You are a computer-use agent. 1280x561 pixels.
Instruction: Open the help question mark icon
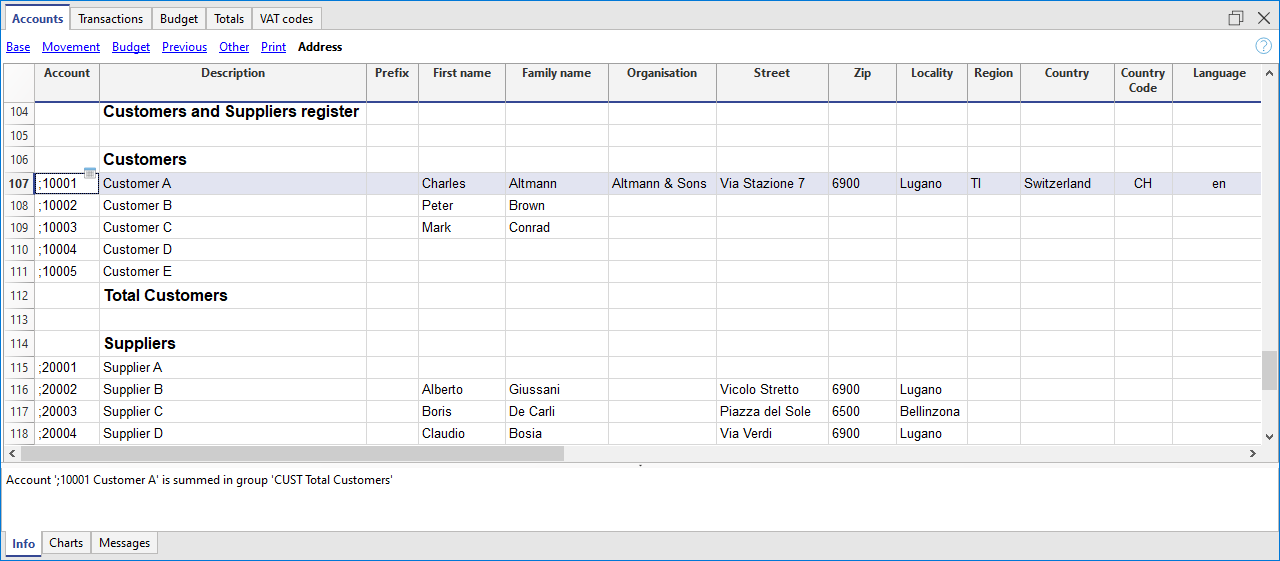click(1263, 46)
